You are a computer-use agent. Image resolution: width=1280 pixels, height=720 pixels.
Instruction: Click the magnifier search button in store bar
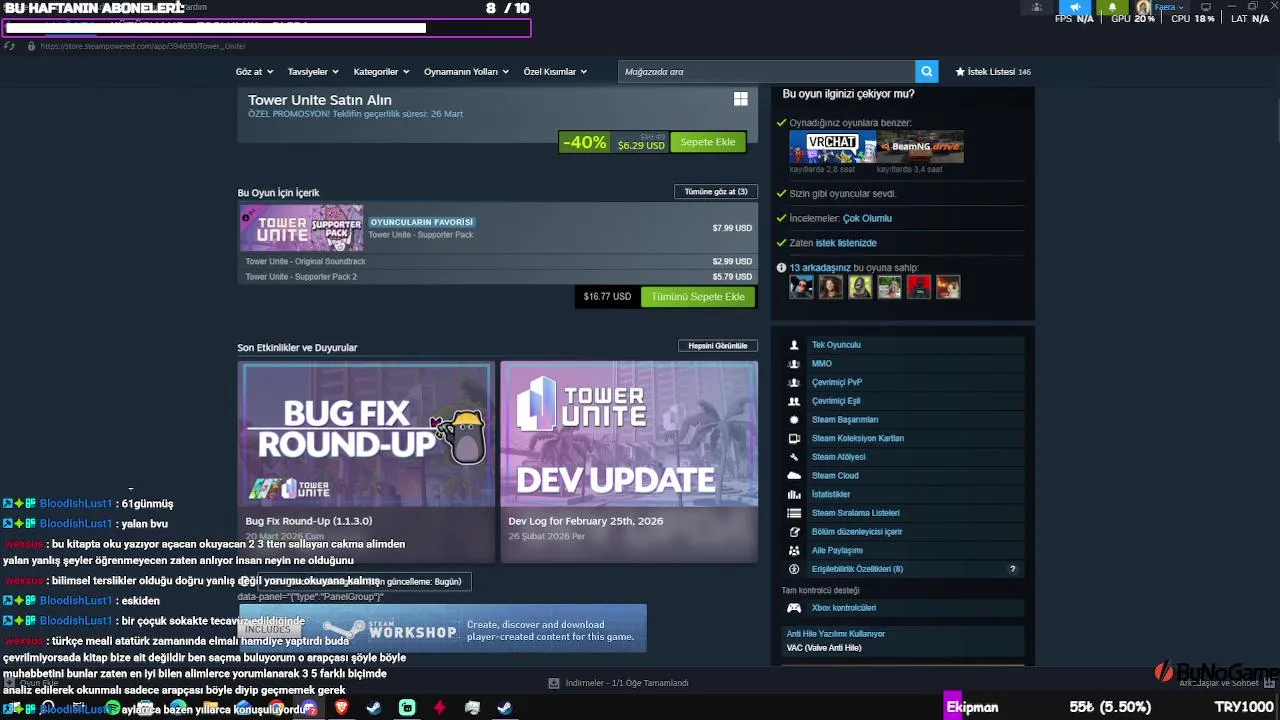click(x=927, y=72)
